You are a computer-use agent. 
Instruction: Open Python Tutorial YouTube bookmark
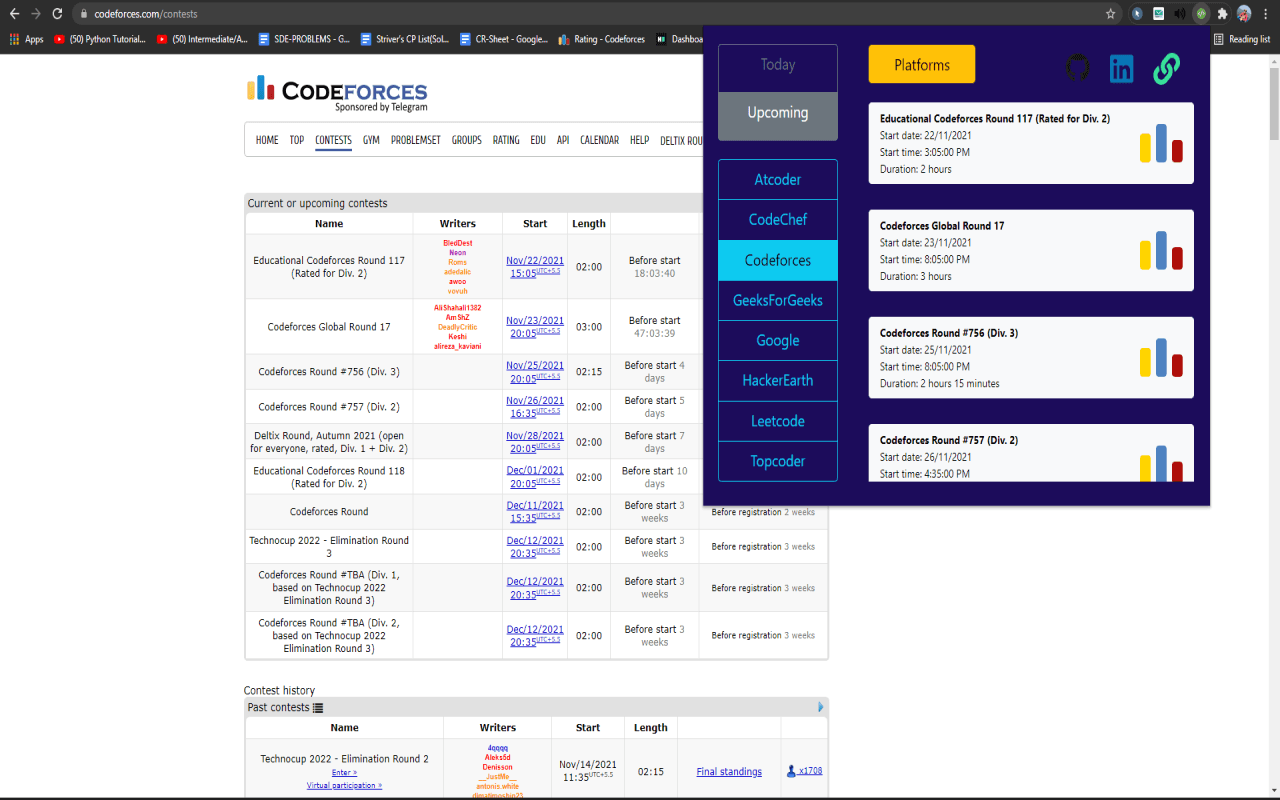click(100, 40)
